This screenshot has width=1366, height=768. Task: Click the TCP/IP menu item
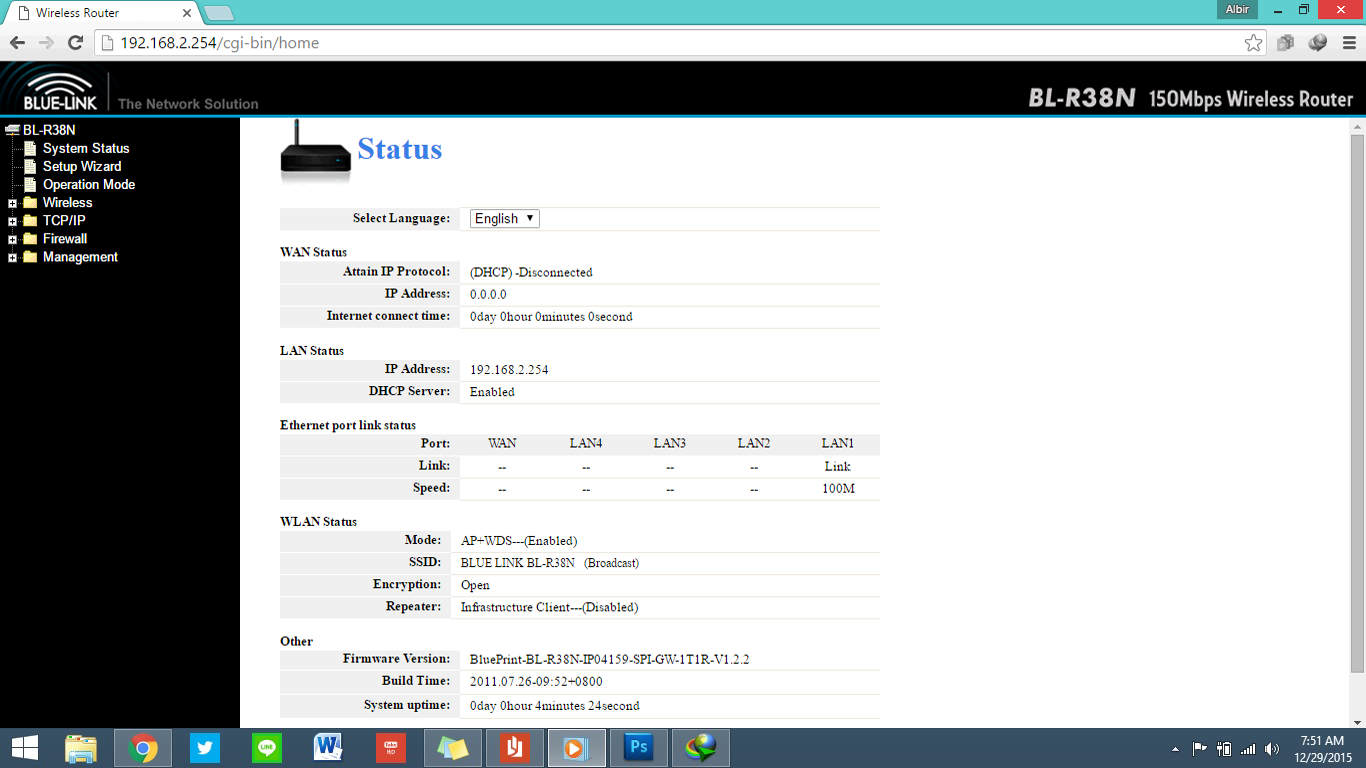click(x=64, y=220)
